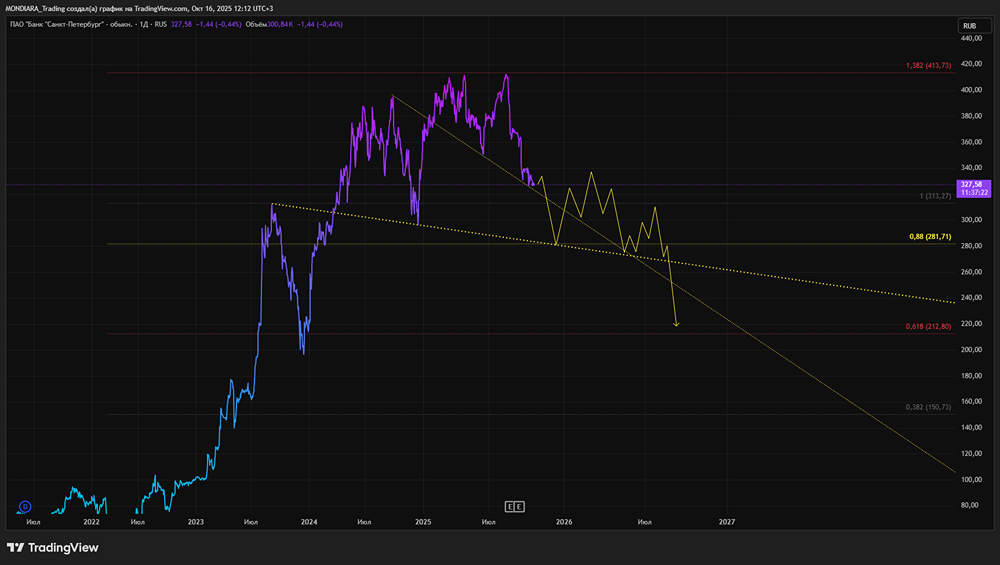This screenshot has width=1000, height=565.
Task: Click the yellow forecast arrow tip near 220
Action: (x=676, y=325)
